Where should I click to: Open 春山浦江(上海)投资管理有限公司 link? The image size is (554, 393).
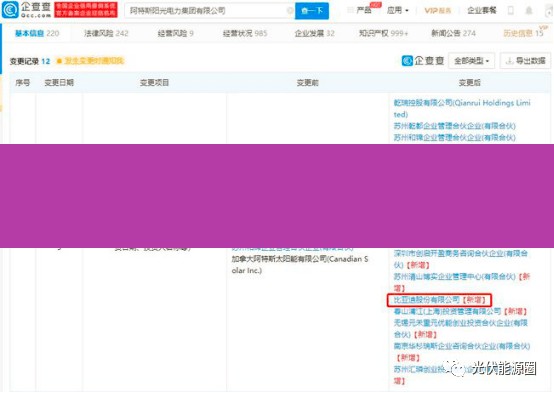coord(447,311)
